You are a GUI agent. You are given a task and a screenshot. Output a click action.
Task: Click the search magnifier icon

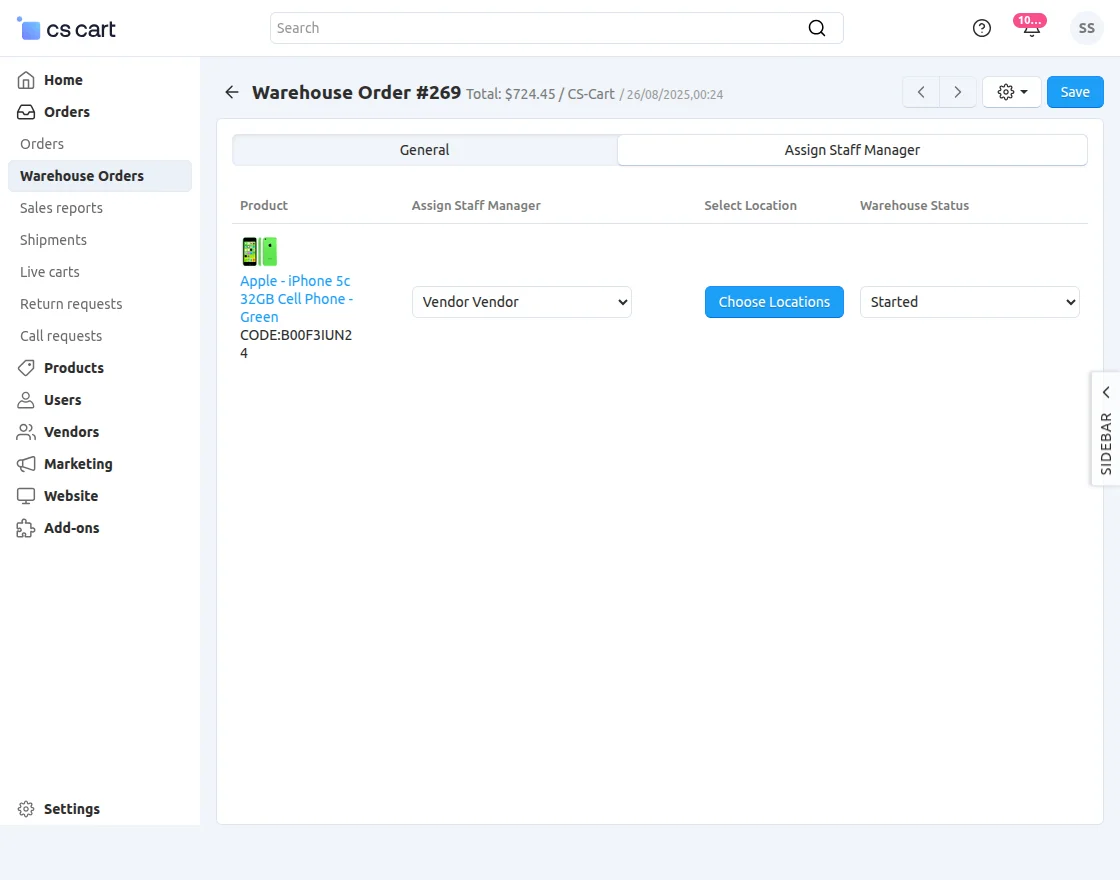coord(817,28)
